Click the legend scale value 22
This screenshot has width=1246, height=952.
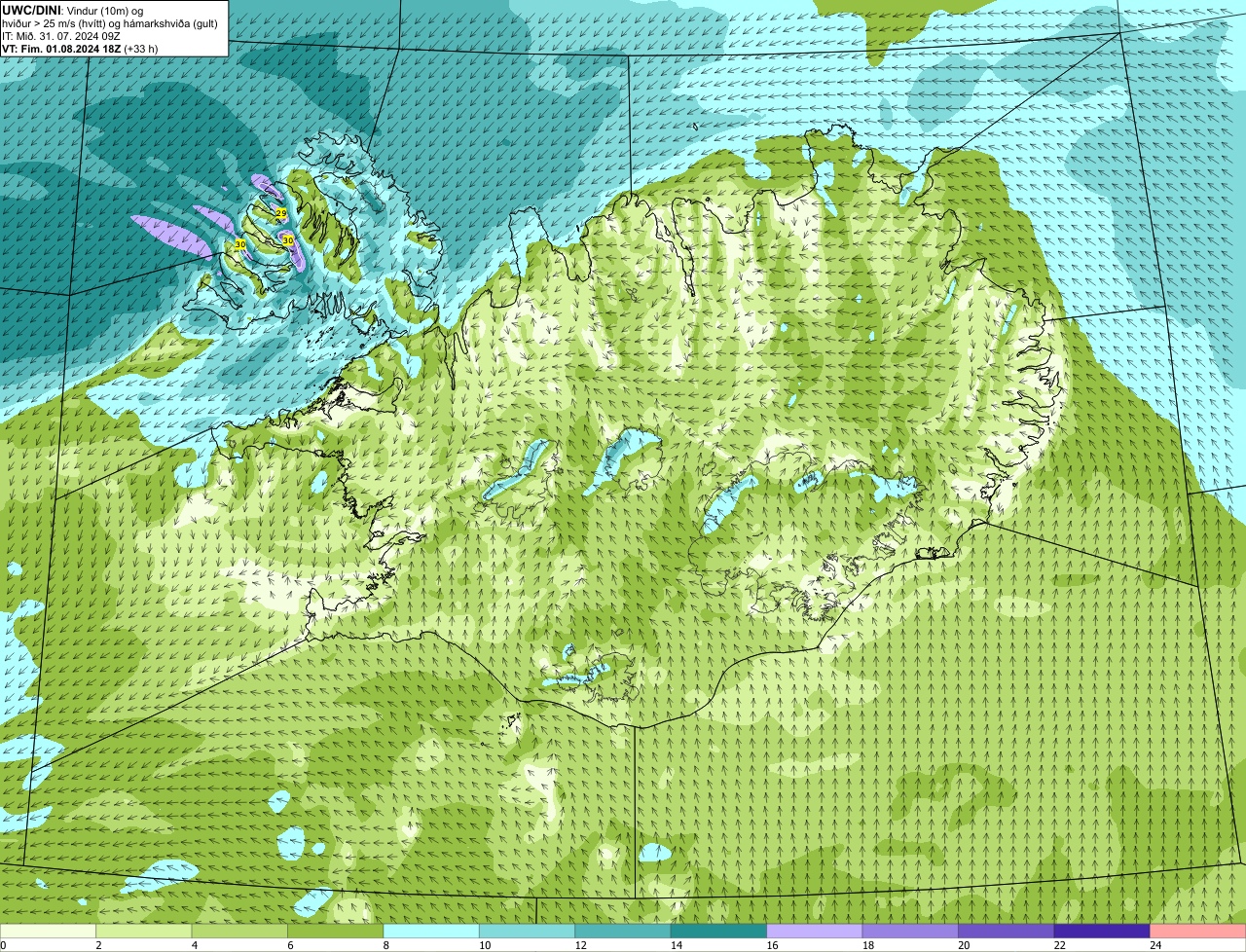coord(1060,945)
